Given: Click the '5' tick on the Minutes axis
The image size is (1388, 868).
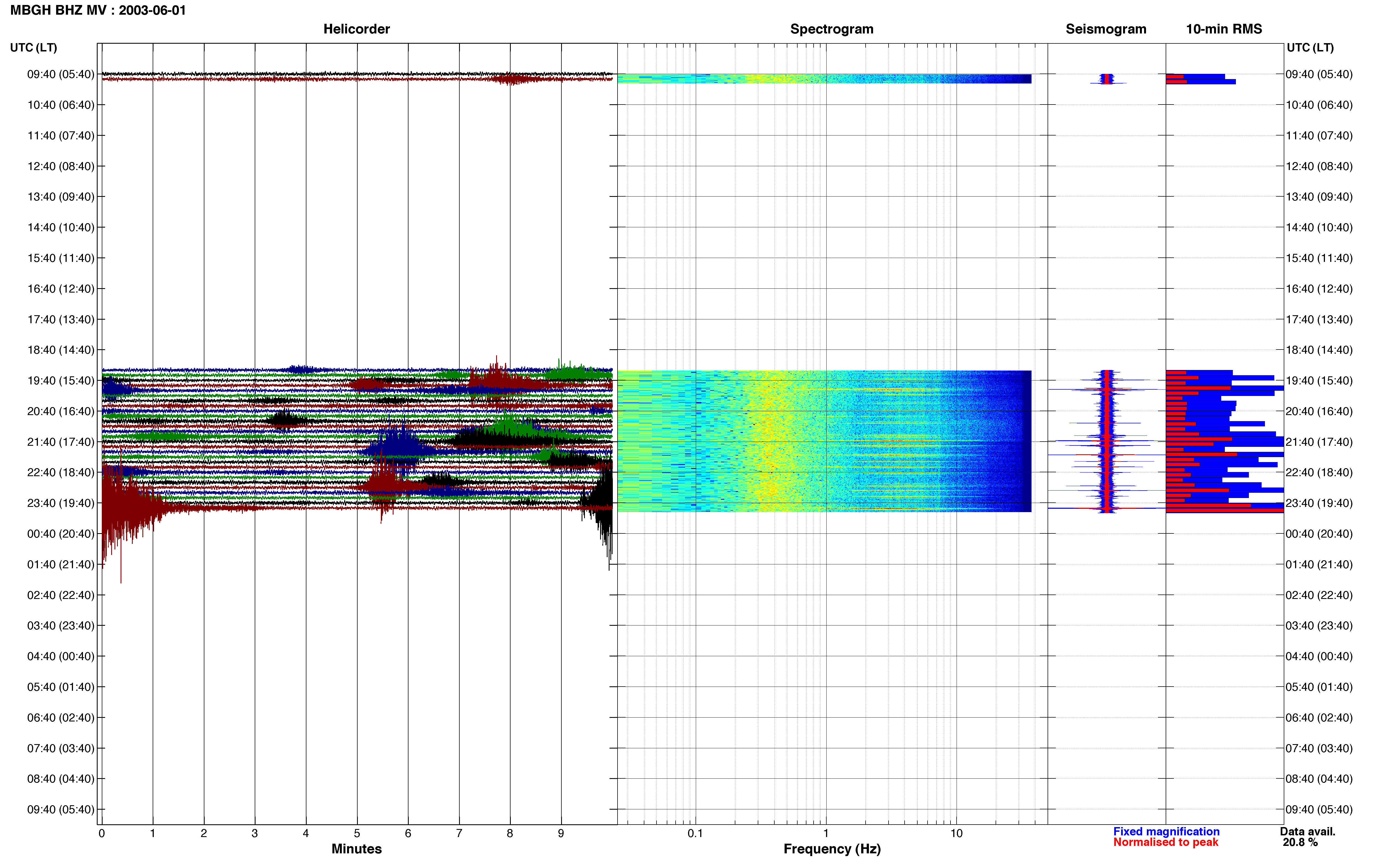Looking at the screenshot, I should pos(357,833).
